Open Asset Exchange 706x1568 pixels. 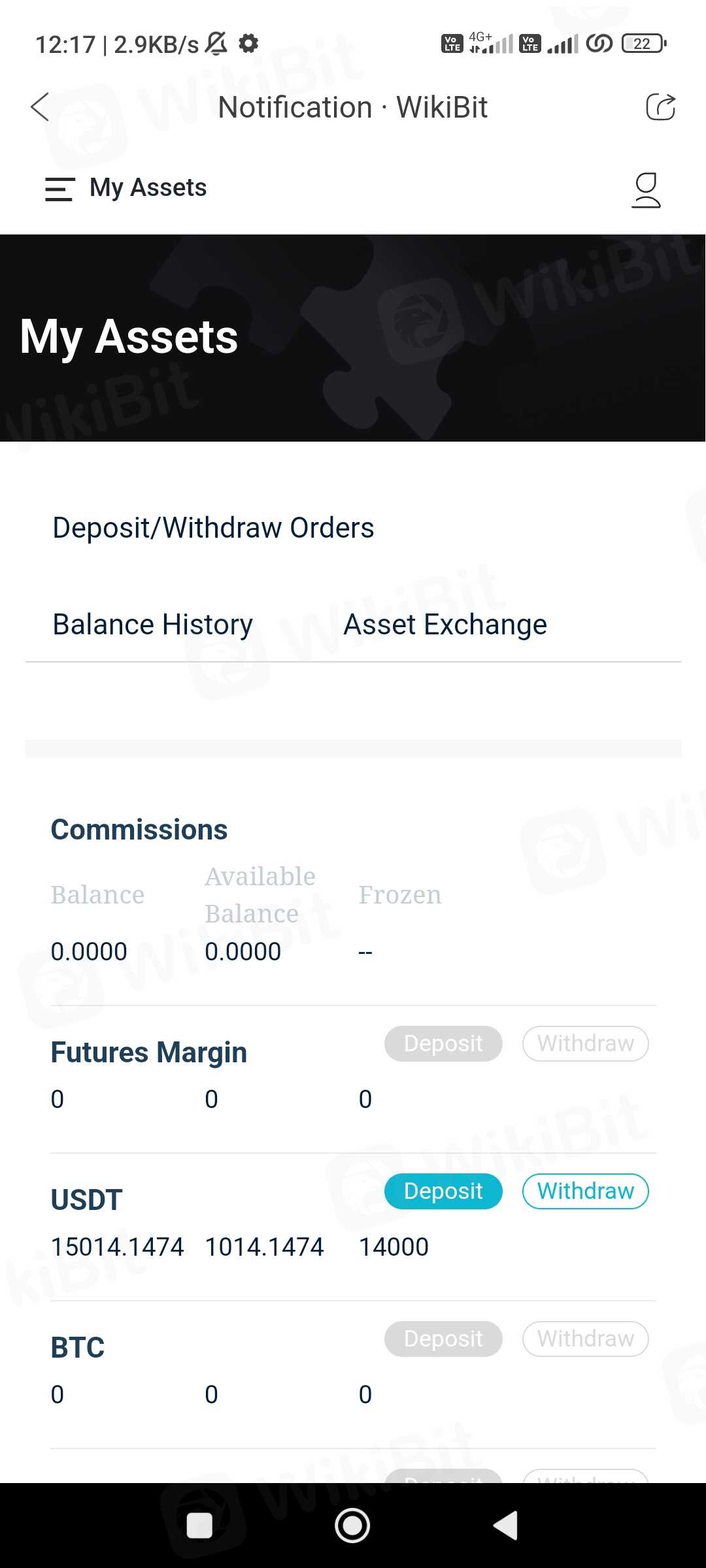coord(445,625)
